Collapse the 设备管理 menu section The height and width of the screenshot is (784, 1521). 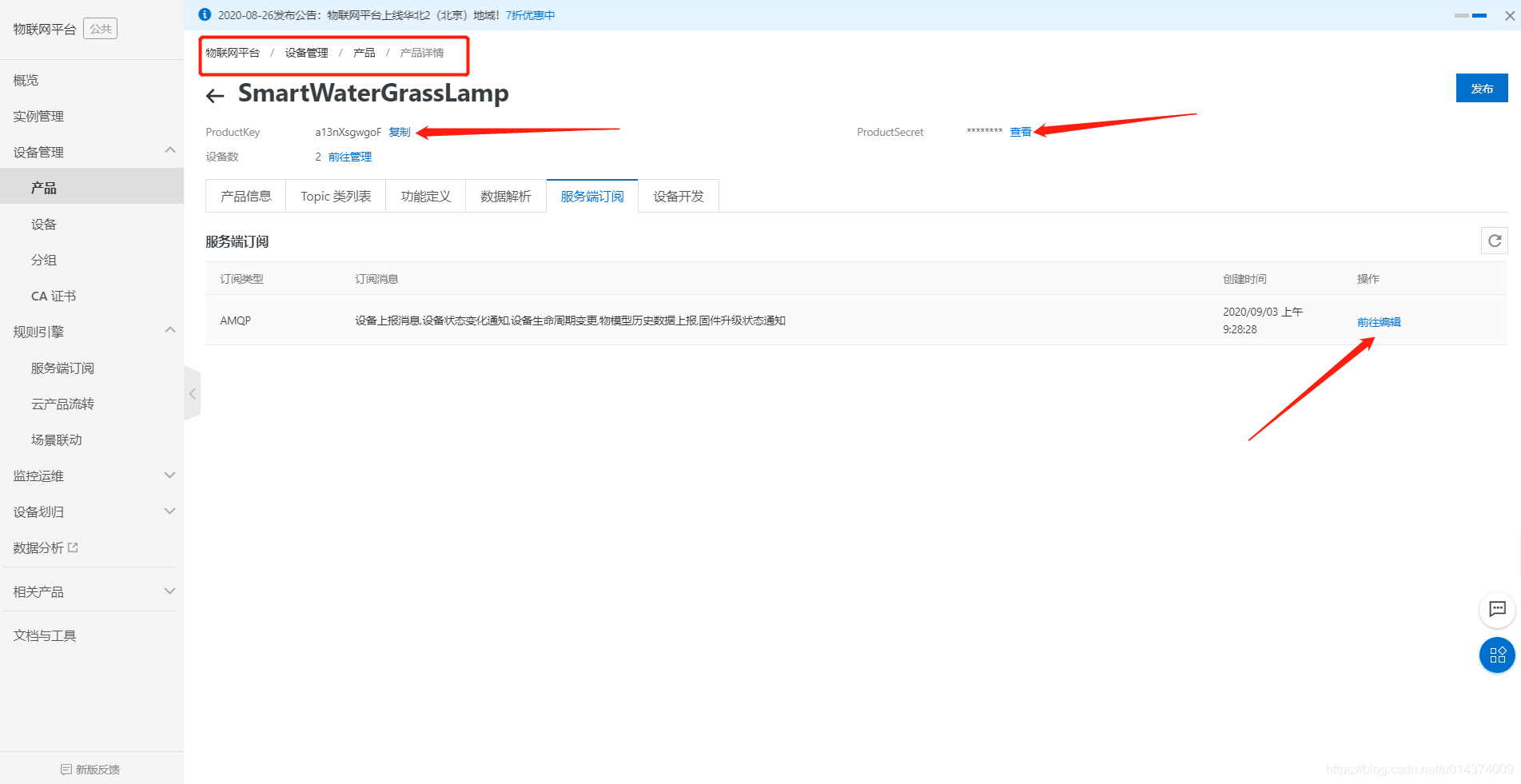169,150
